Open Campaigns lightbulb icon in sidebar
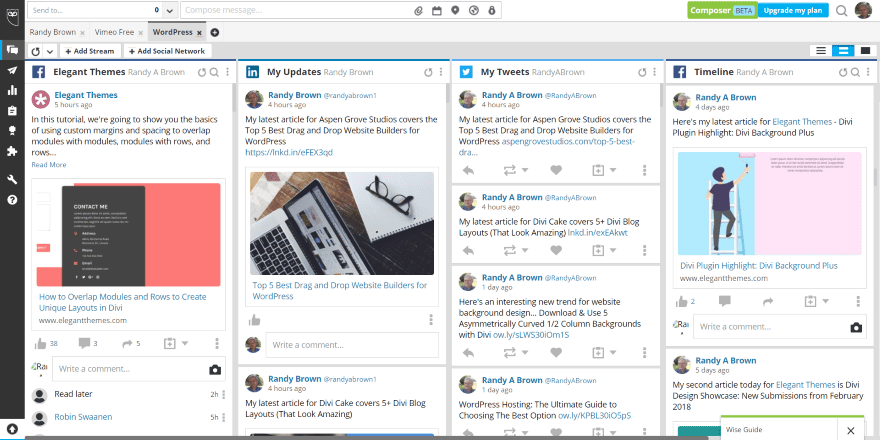Screen dimensions: 880x440 pos(12,130)
